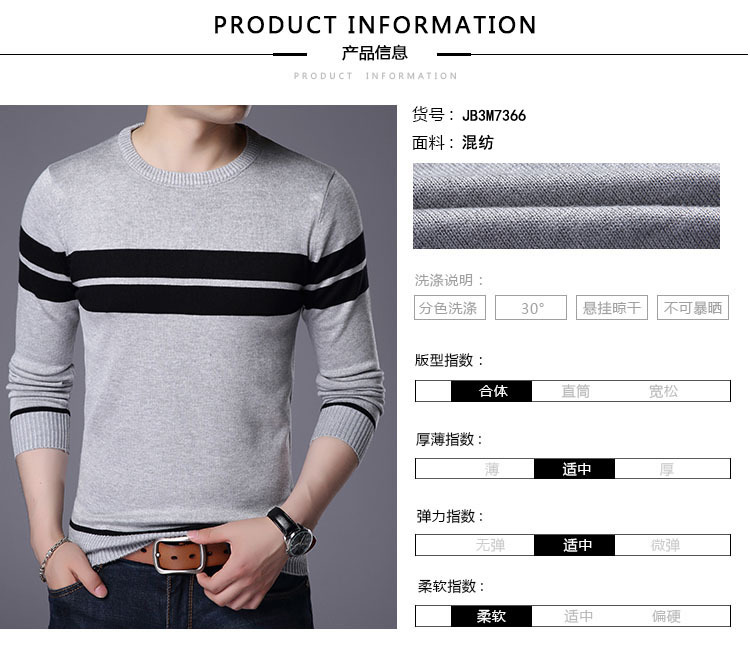Click the 悬挂晾干 box
The image size is (750, 656).
(612, 308)
